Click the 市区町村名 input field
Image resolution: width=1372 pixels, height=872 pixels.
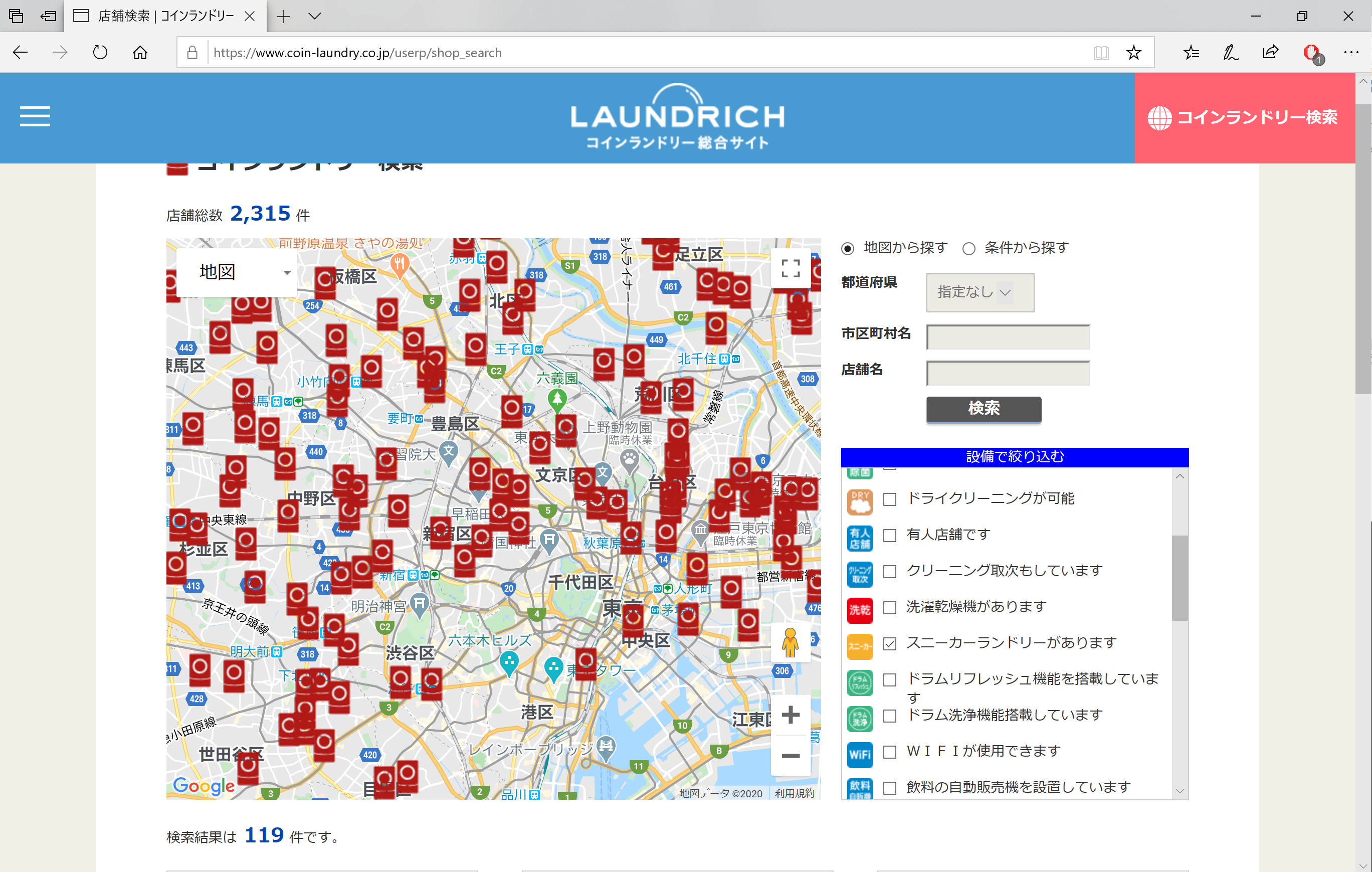(x=1008, y=337)
